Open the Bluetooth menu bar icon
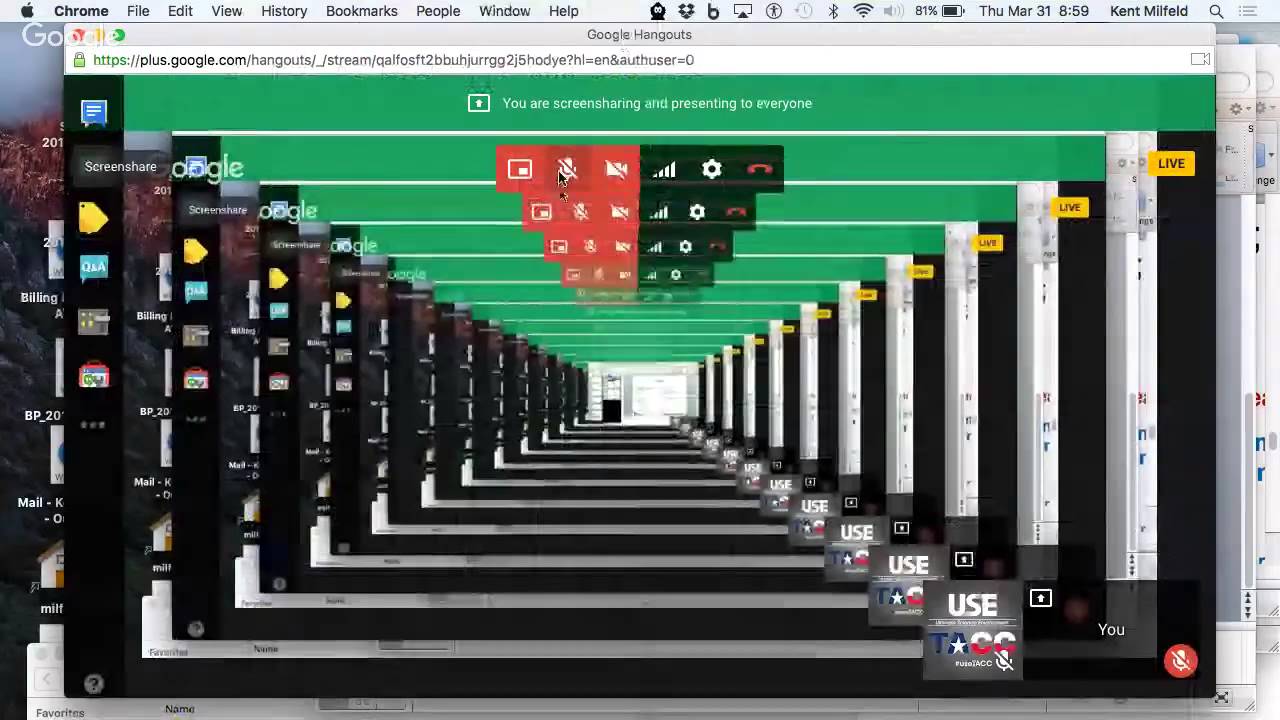Image resolution: width=1280 pixels, height=720 pixels. [x=833, y=11]
